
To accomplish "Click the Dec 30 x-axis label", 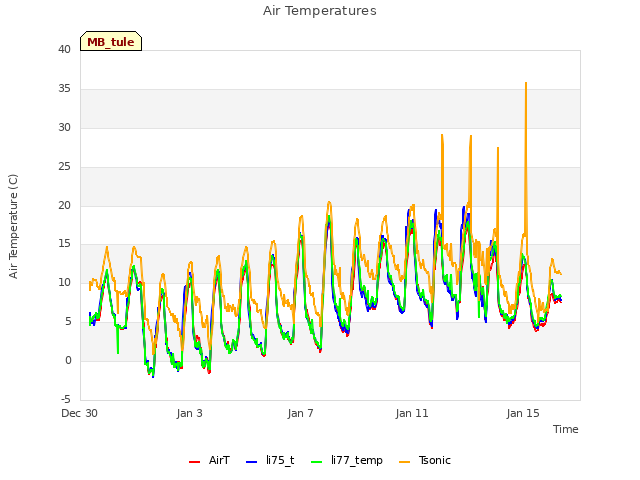I will 79,413.
